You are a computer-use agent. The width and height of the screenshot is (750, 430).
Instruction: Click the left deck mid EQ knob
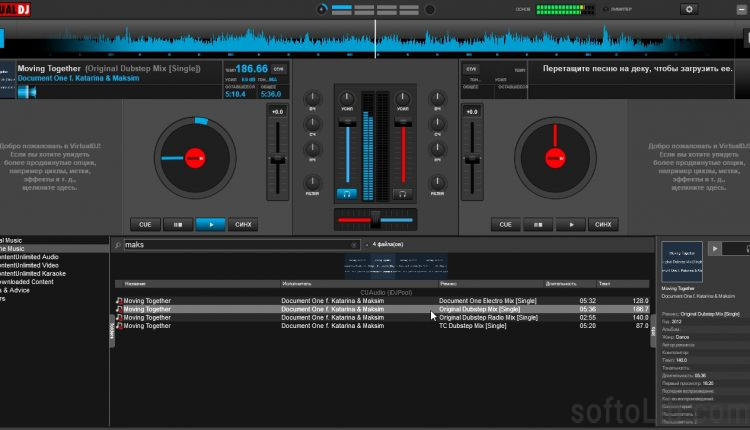tap(312, 124)
